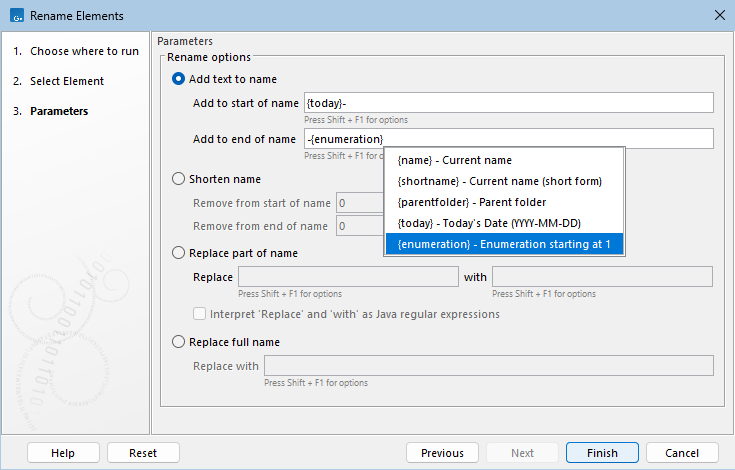
Task: Choose {shortname} - Current name (short form)
Action: [504, 181]
